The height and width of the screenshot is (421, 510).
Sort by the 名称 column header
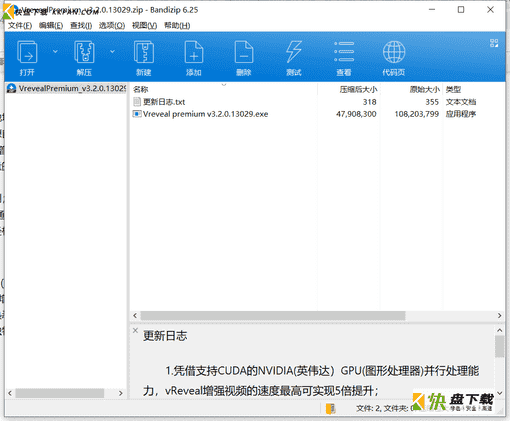point(140,89)
